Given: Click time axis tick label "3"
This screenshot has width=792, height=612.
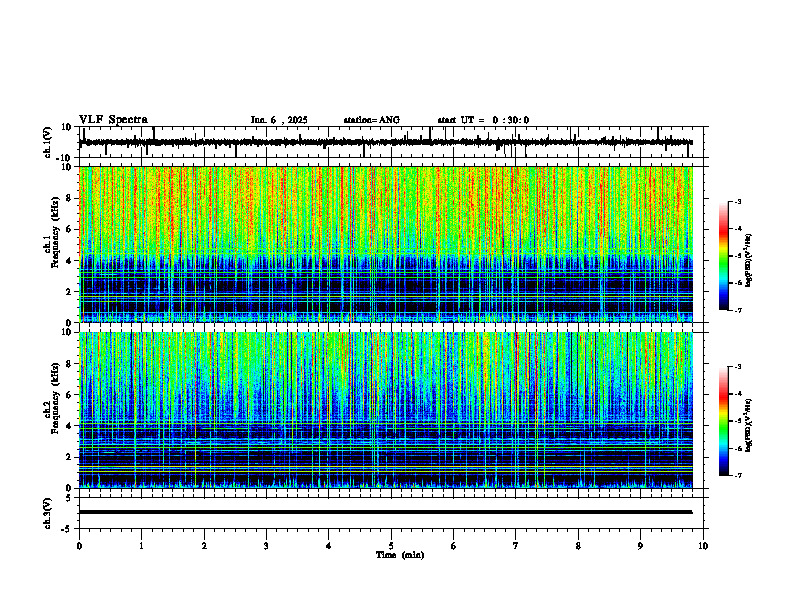Looking at the screenshot, I should (266, 546).
